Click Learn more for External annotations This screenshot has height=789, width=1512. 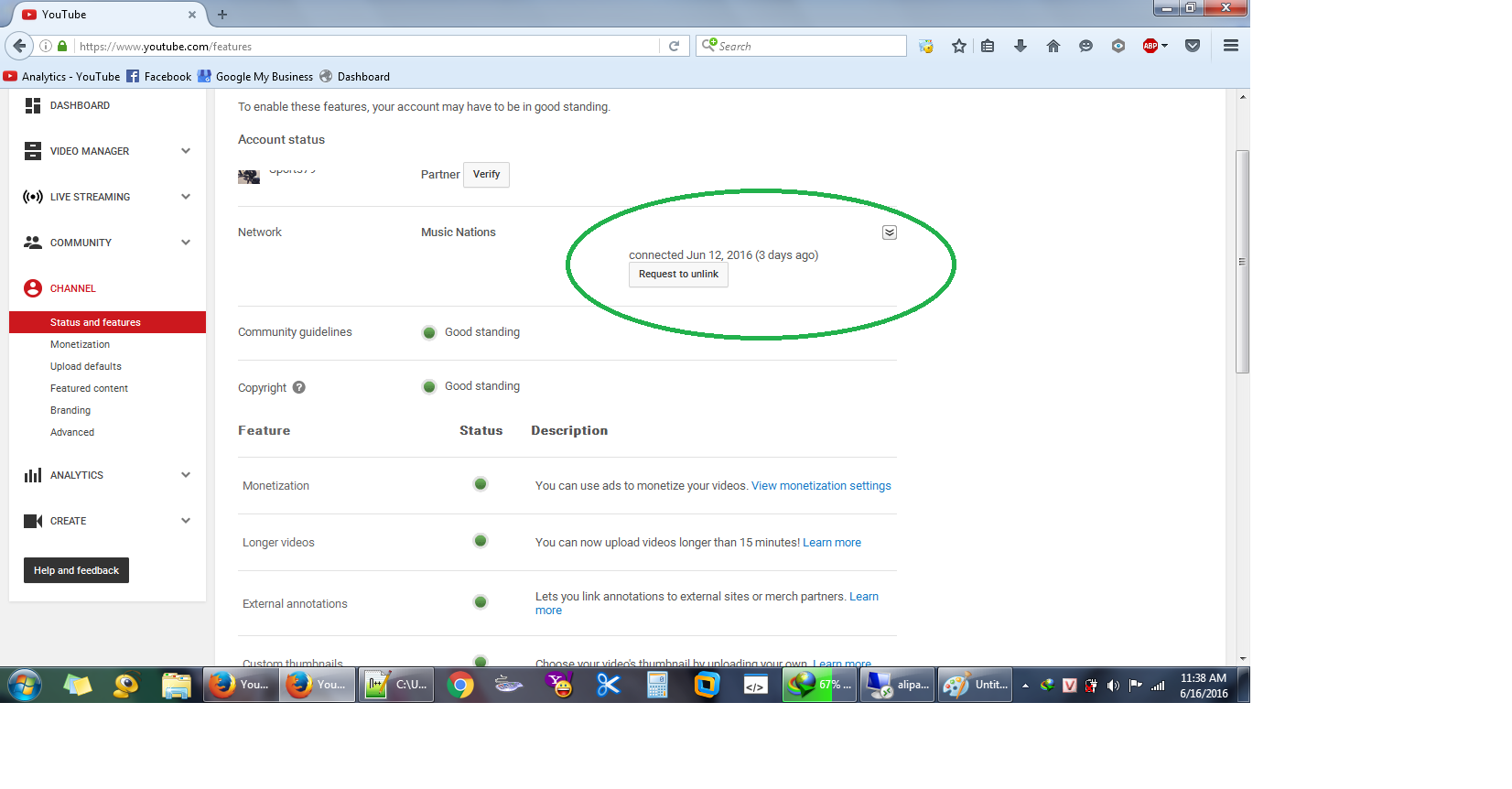864,597
